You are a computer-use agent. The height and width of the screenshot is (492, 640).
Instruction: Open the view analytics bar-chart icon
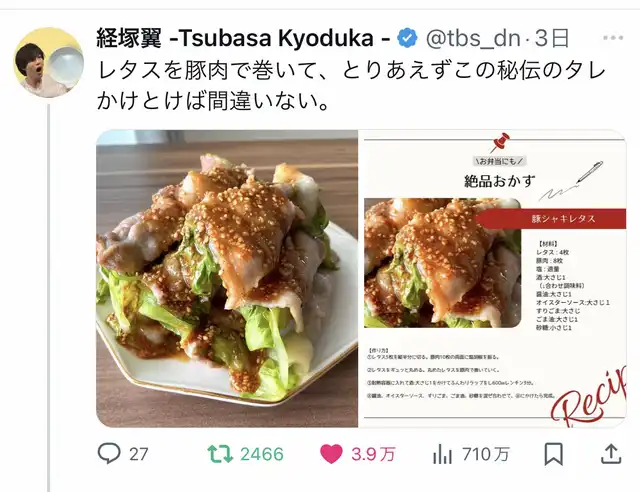pyautogui.click(x=442, y=454)
